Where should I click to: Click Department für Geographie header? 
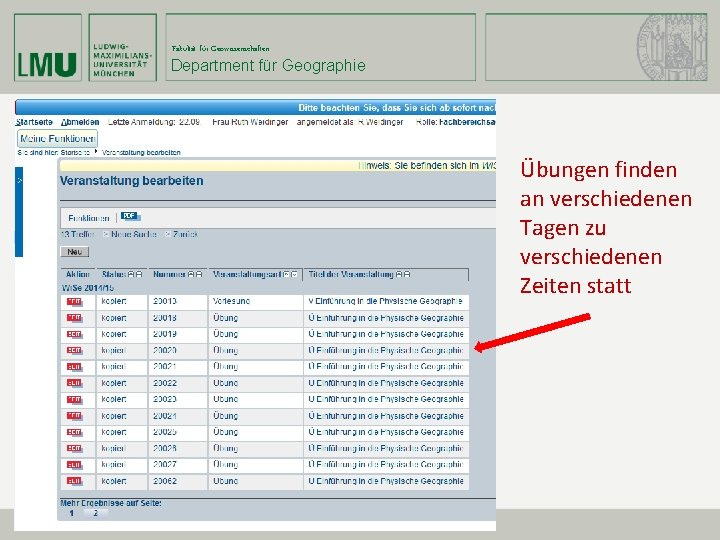pos(268,65)
